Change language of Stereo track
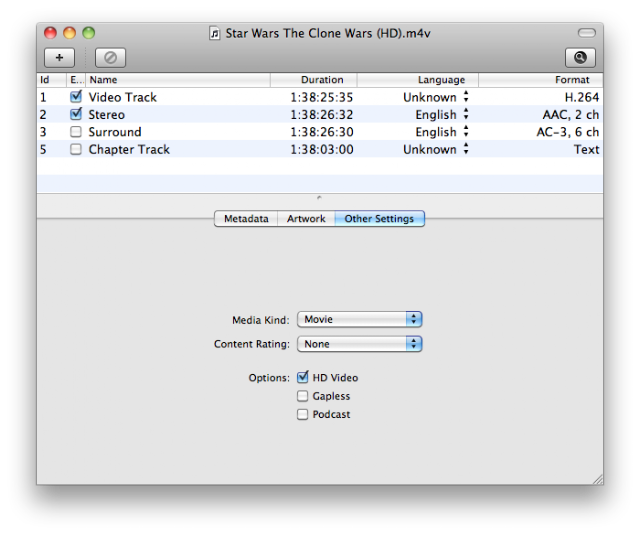 tap(466, 114)
